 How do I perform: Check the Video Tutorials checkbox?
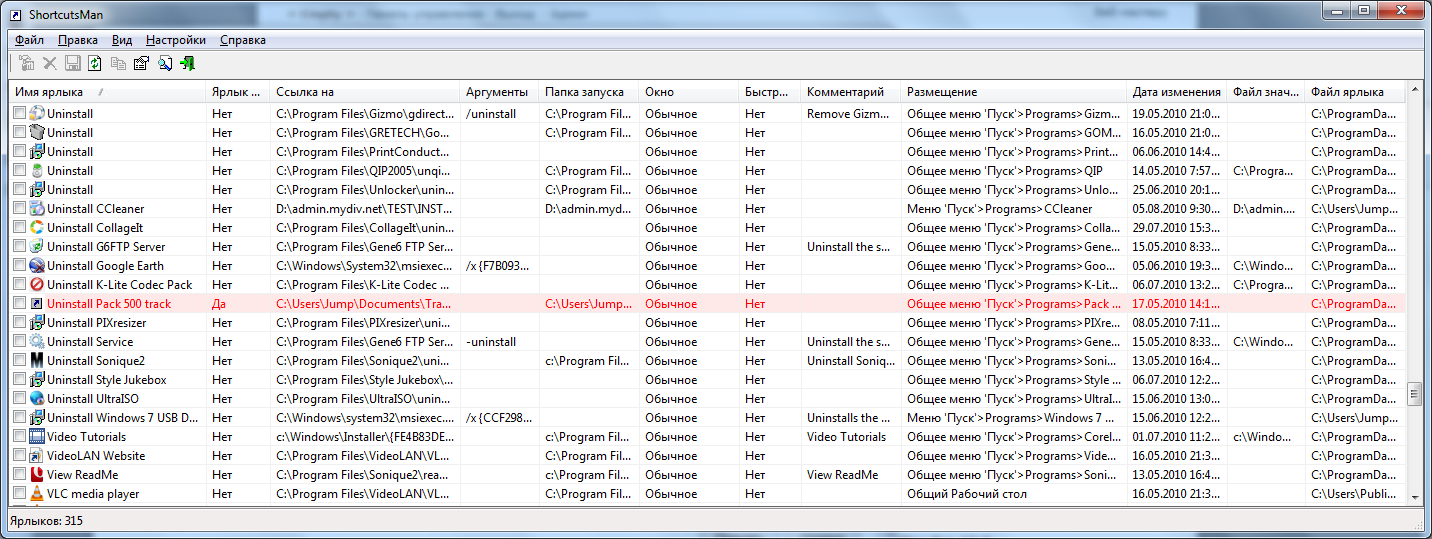pos(19,437)
